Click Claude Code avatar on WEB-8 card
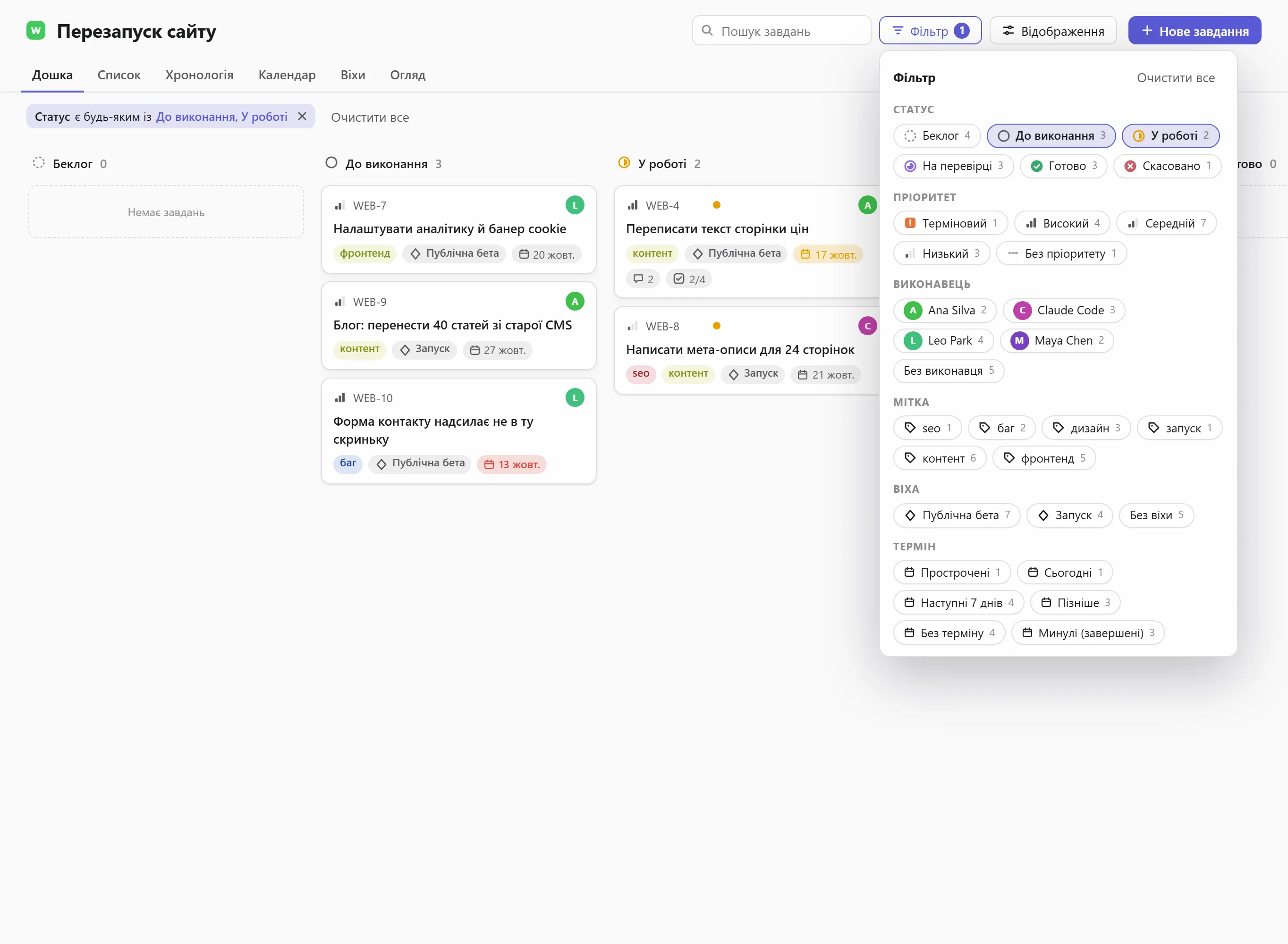Image resolution: width=1288 pixels, height=944 pixels. coord(867,326)
